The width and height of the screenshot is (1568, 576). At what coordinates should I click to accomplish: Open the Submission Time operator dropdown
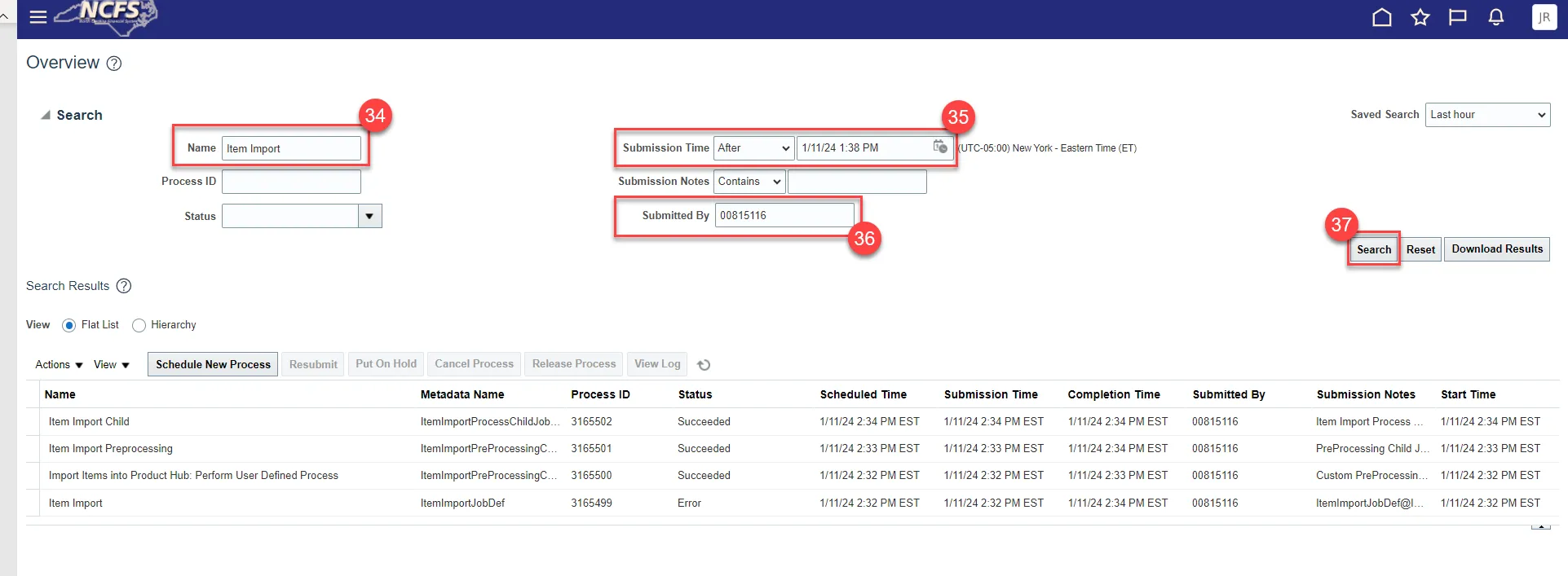coord(753,148)
